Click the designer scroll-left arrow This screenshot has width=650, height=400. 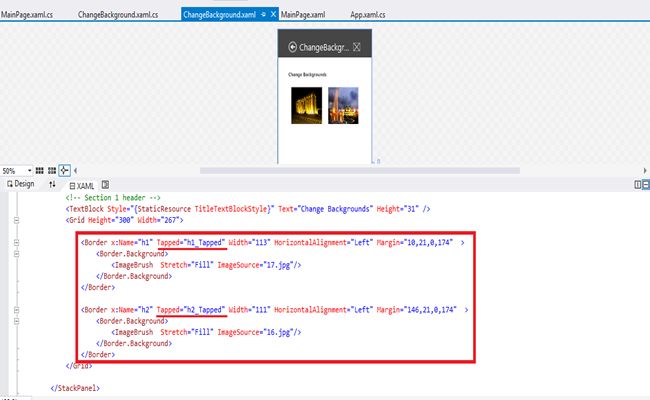pyautogui.click(x=75, y=170)
